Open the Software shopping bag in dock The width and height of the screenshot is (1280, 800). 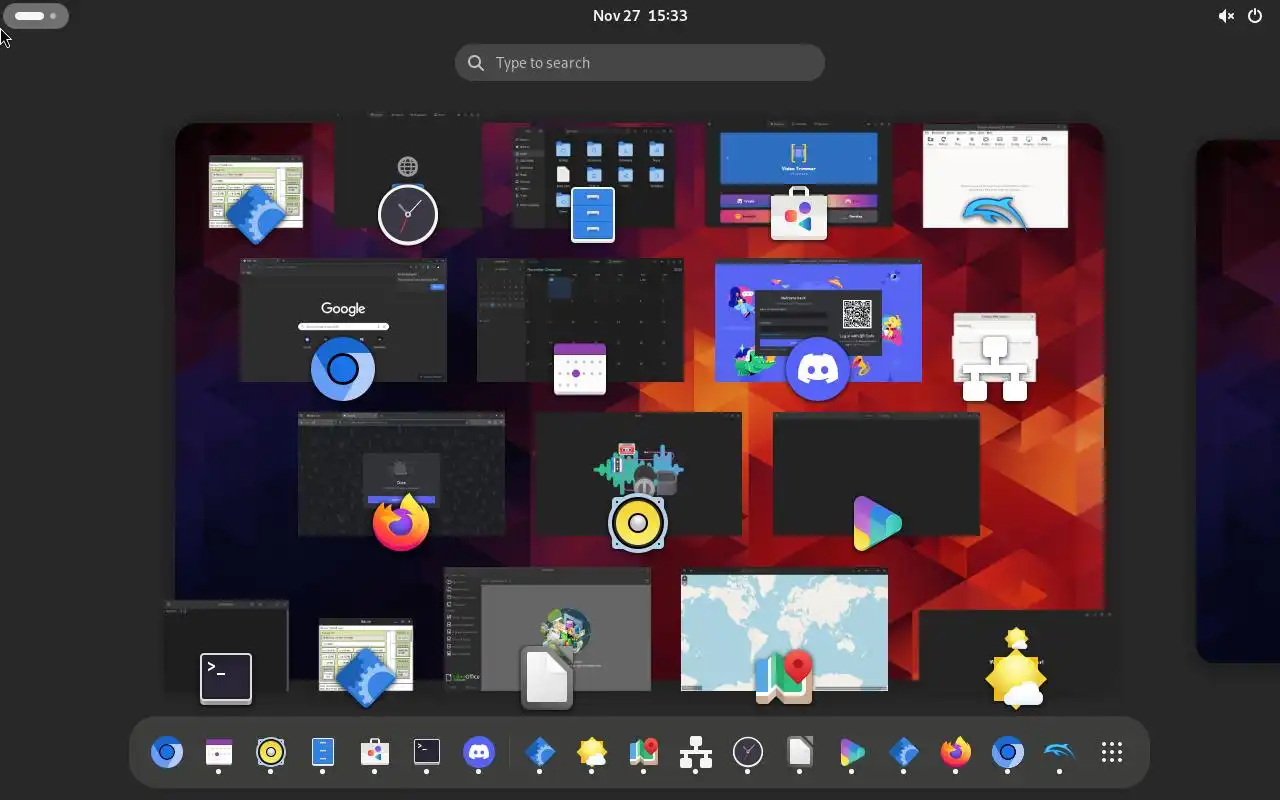[375, 752]
